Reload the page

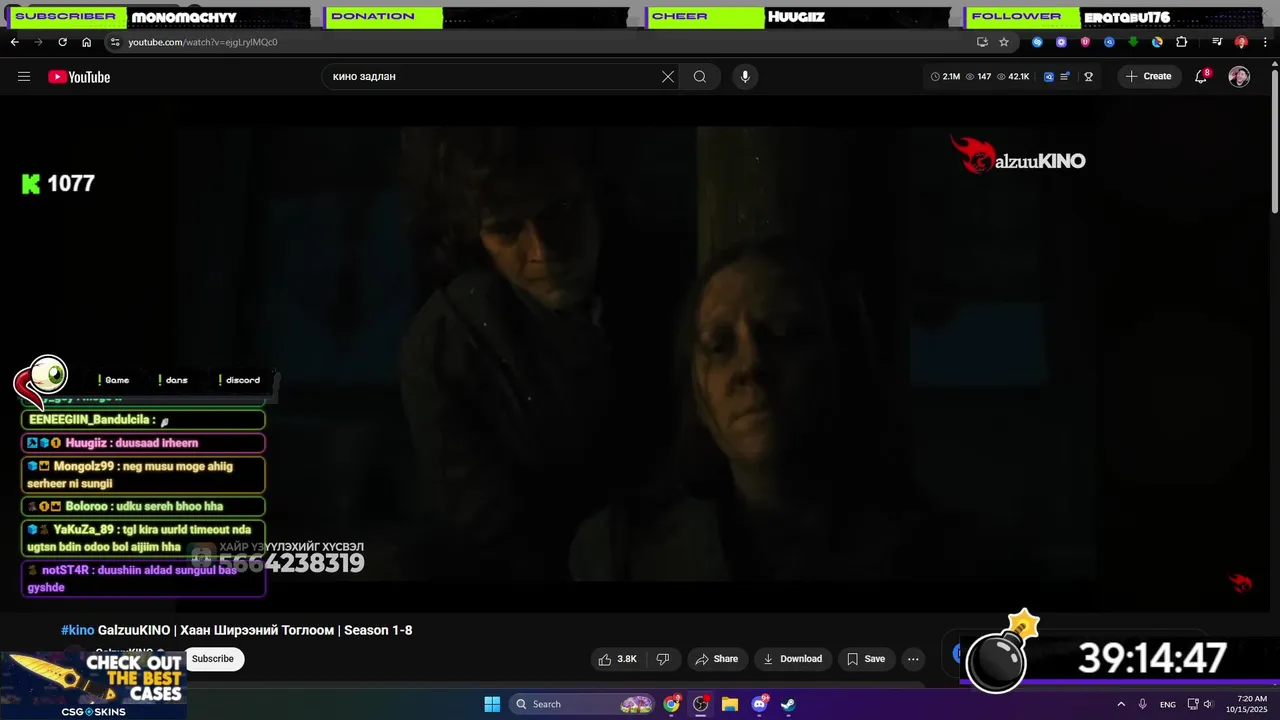click(x=62, y=42)
